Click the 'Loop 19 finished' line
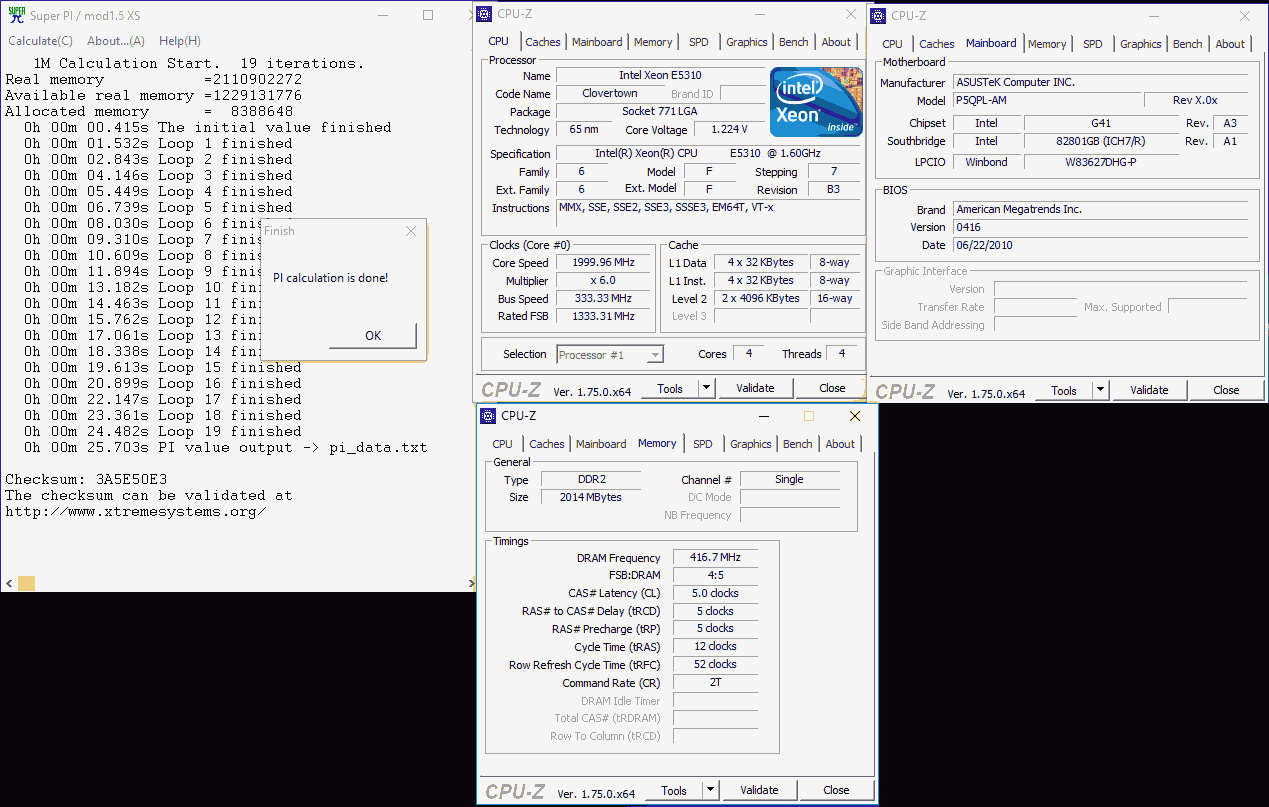Image resolution: width=1269 pixels, height=807 pixels. (163, 431)
